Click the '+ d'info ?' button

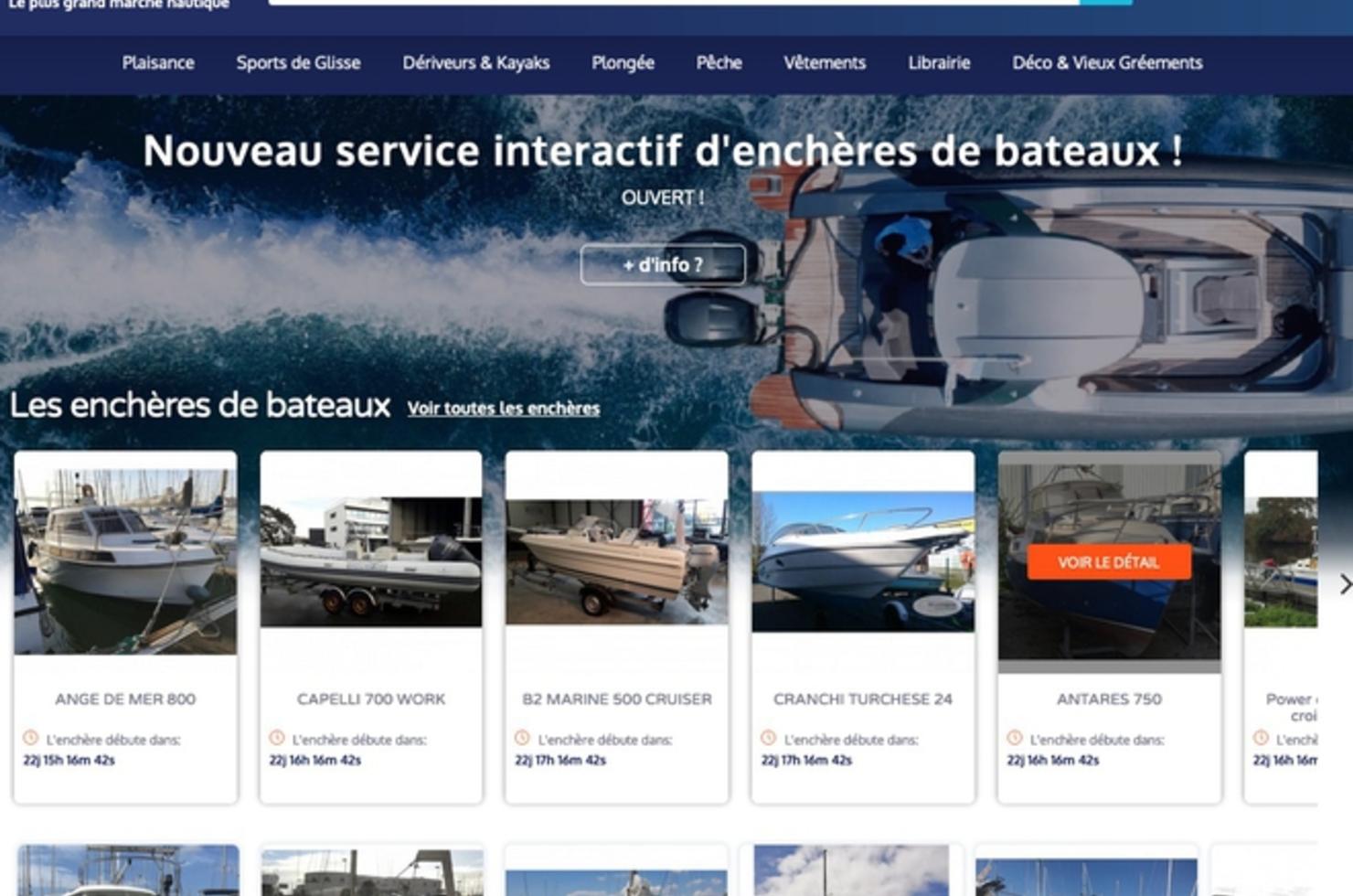click(663, 265)
